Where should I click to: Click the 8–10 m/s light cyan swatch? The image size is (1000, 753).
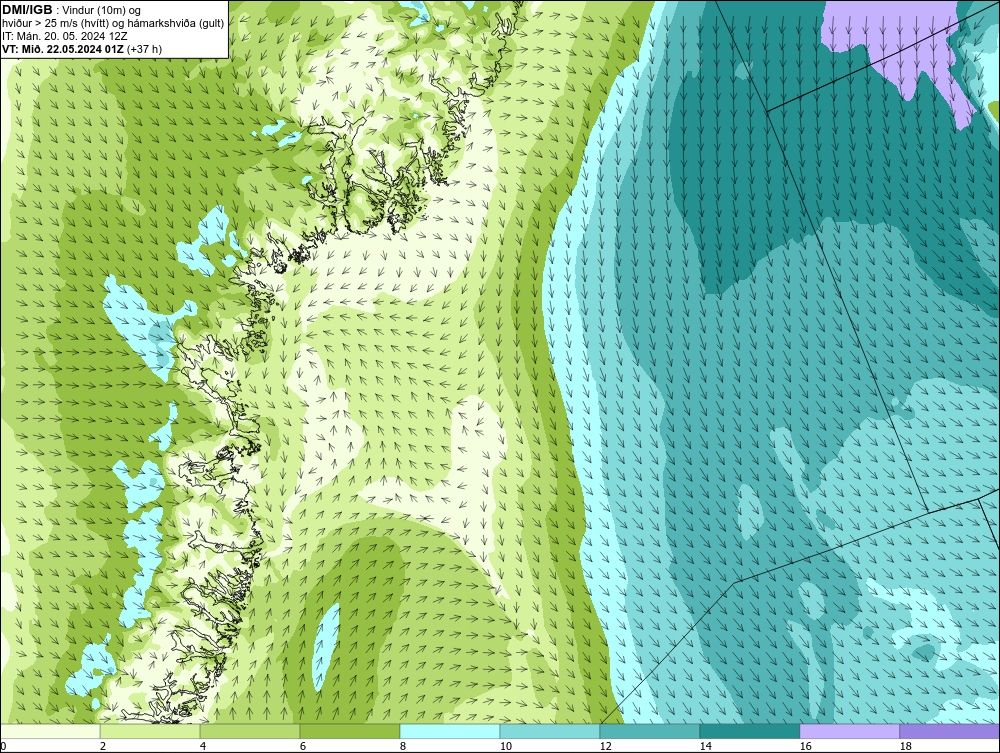(450, 731)
